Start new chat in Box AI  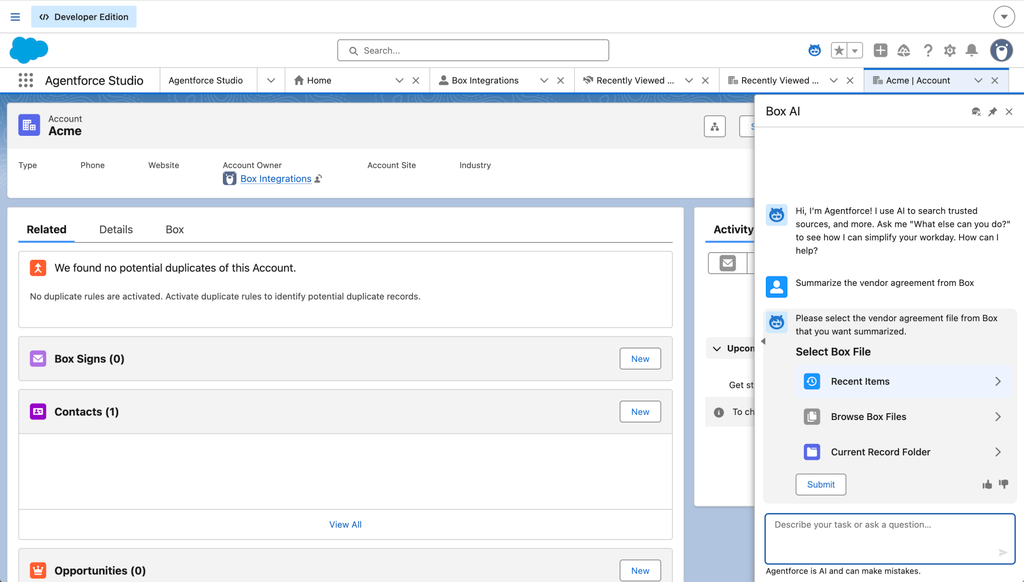click(976, 112)
